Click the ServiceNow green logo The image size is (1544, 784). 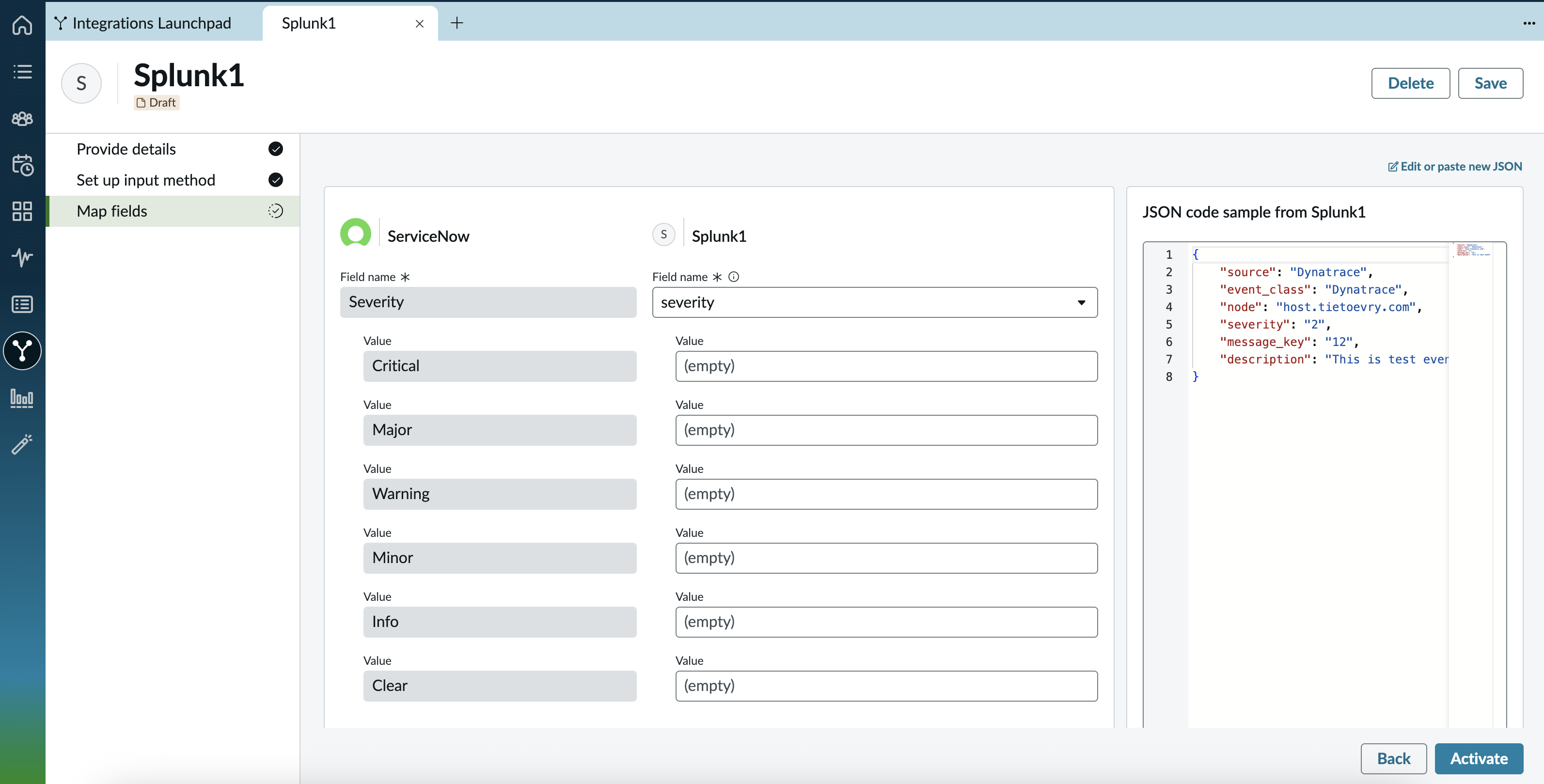pos(355,233)
